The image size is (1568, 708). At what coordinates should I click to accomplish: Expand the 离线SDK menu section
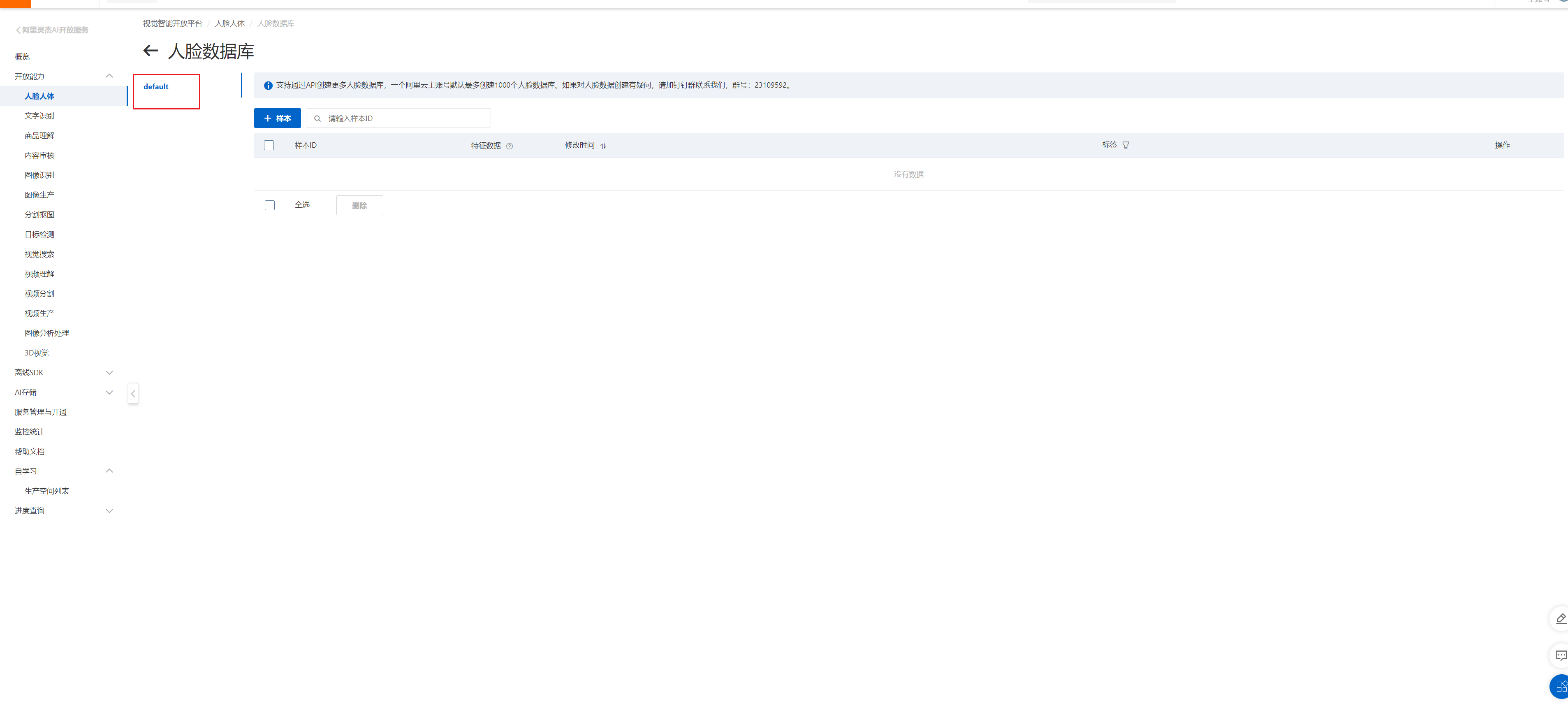[109, 373]
